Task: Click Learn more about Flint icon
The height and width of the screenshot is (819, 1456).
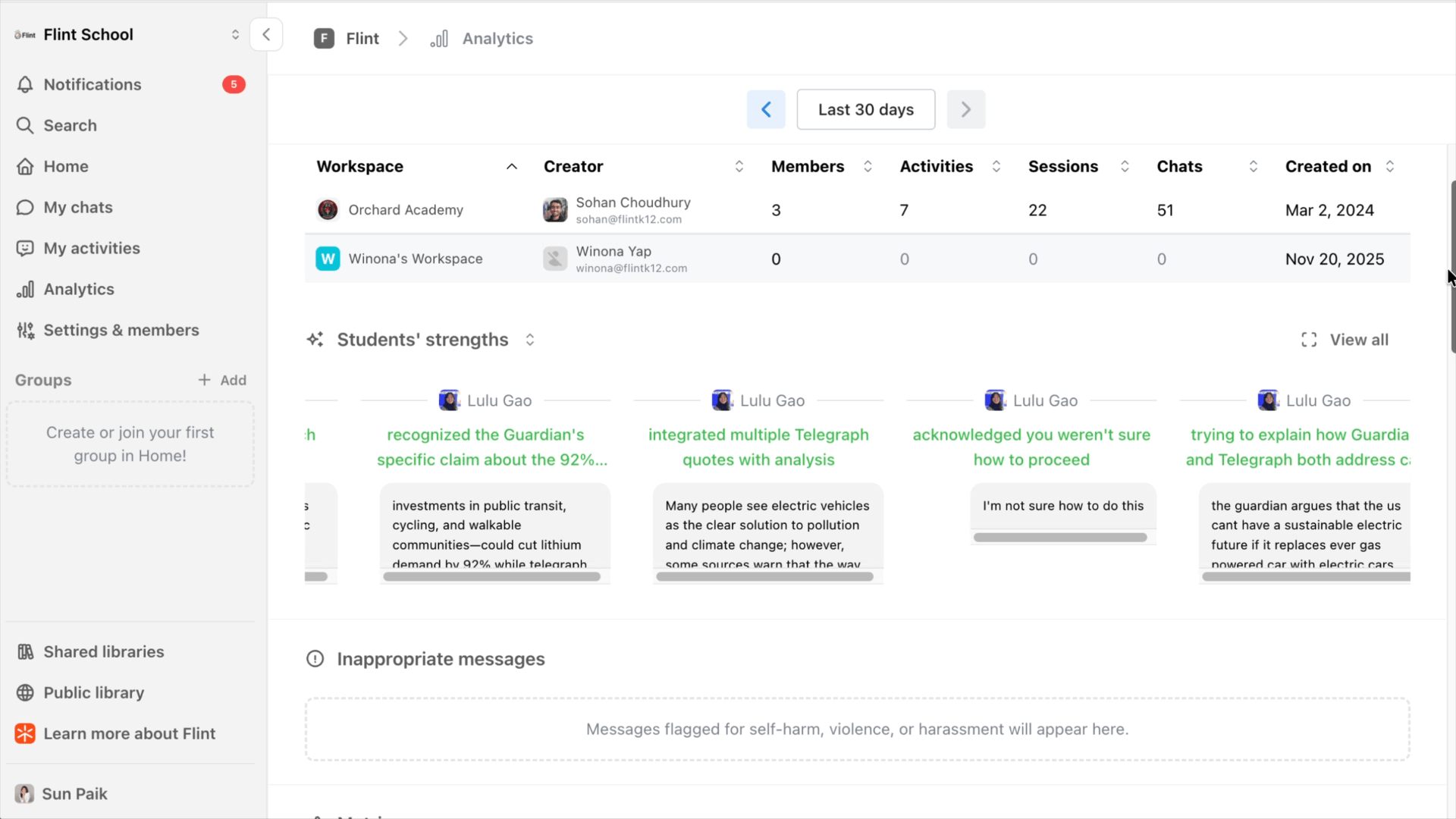Action: point(25,734)
